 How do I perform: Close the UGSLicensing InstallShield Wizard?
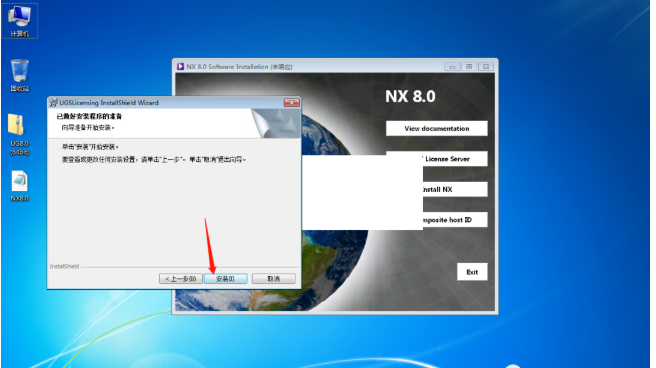292,102
